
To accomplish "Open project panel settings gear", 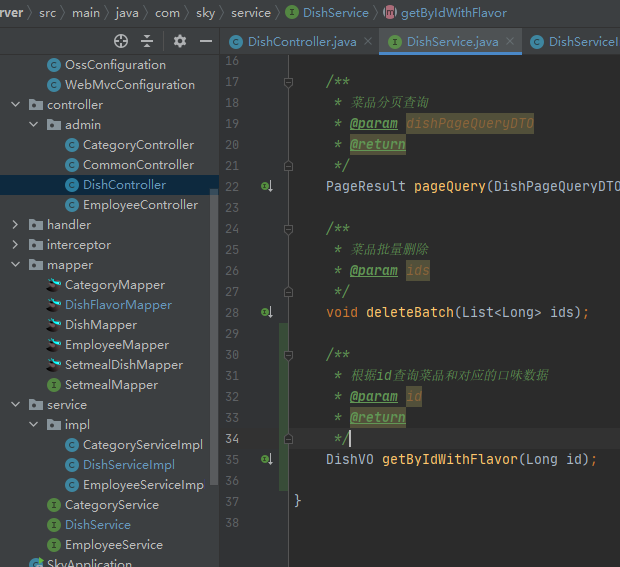I will (x=180, y=41).
